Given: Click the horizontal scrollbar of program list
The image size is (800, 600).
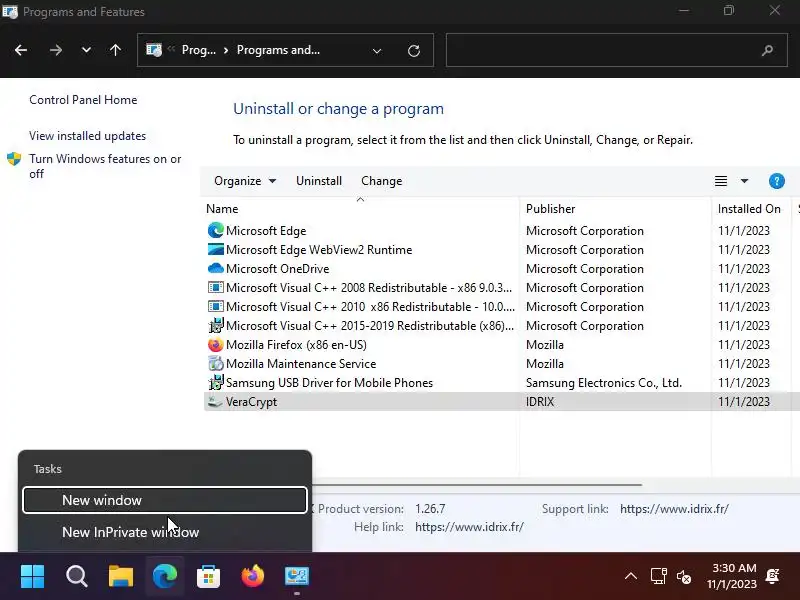Looking at the screenshot, I should (477, 485).
